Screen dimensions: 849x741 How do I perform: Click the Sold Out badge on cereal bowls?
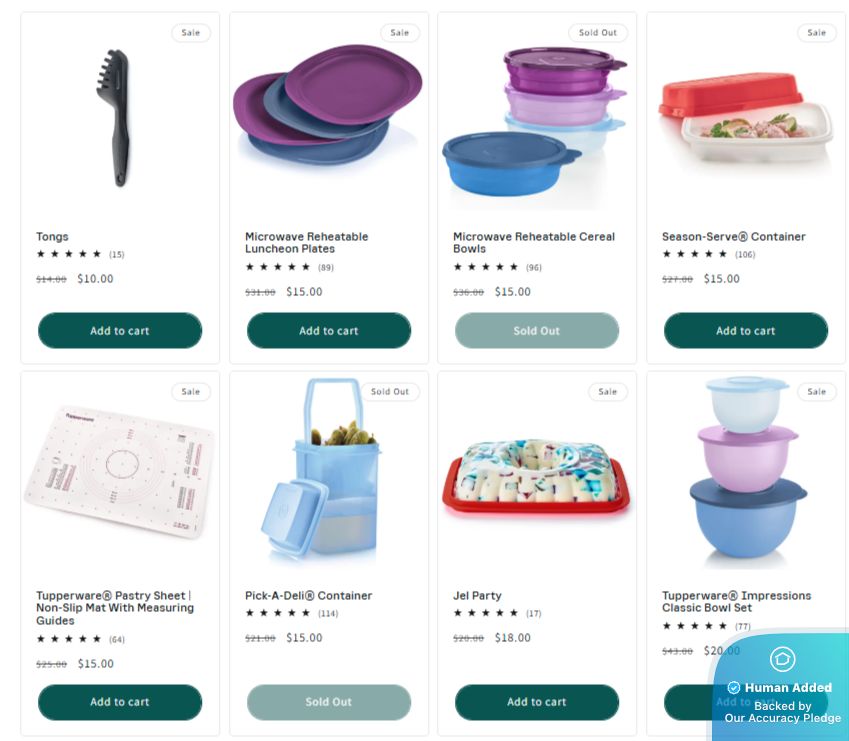click(x=598, y=32)
